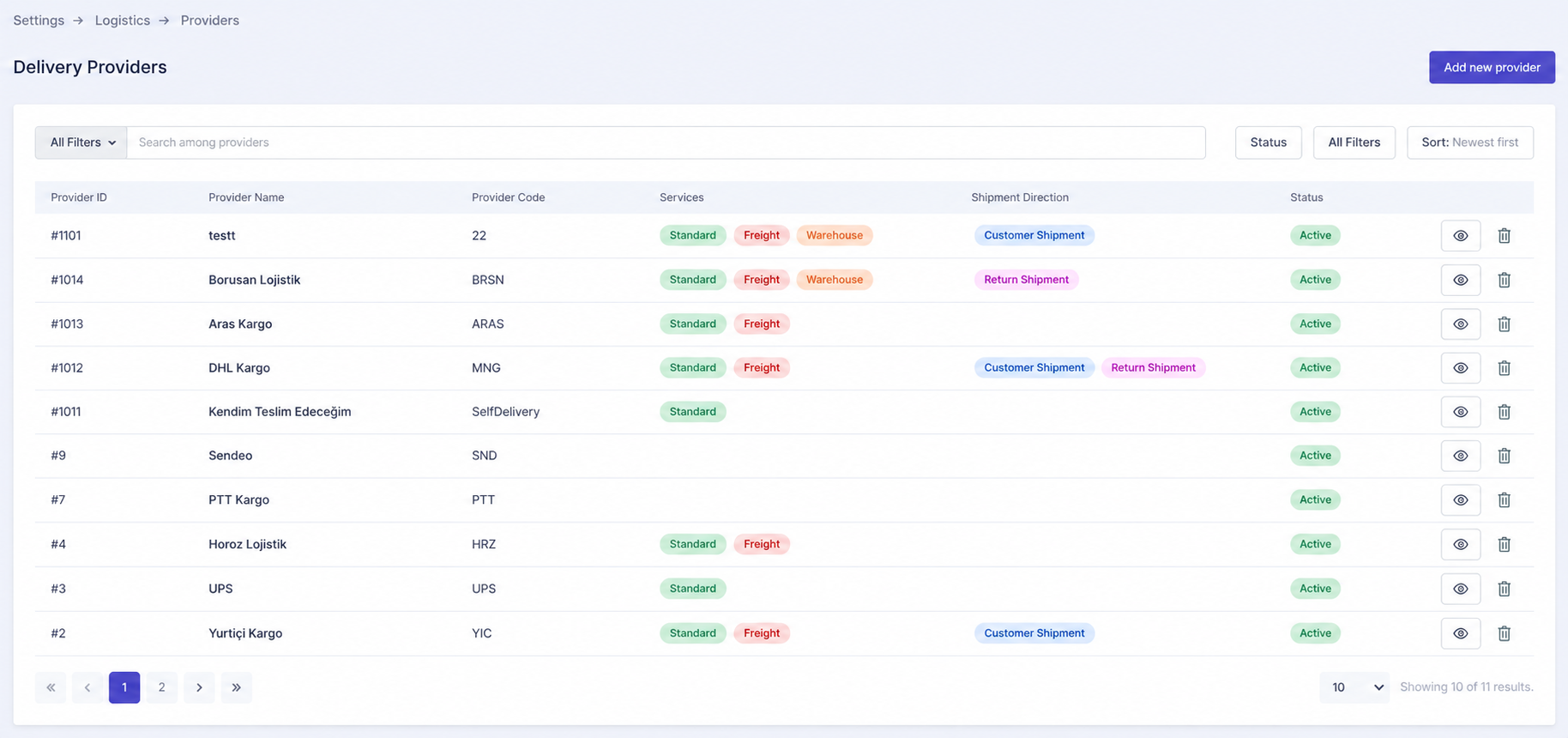Delete the testt provider row
This screenshot has height=738, width=1568.
click(x=1504, y=236)
